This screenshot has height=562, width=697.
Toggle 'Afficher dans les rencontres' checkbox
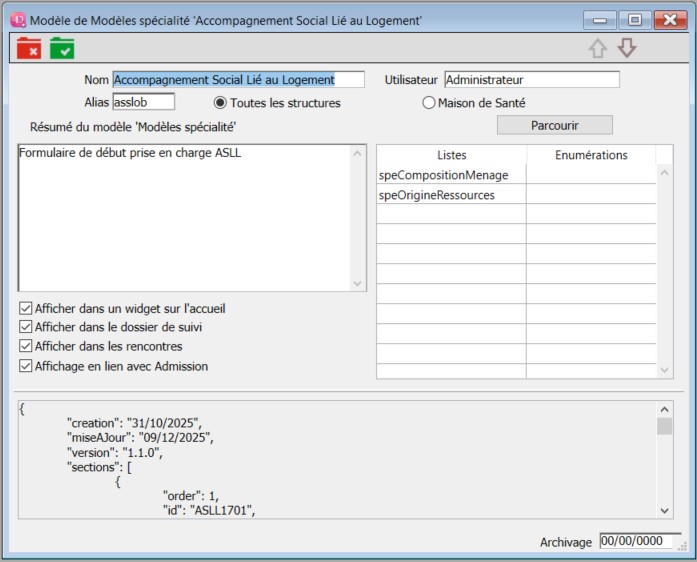(26, 346)
